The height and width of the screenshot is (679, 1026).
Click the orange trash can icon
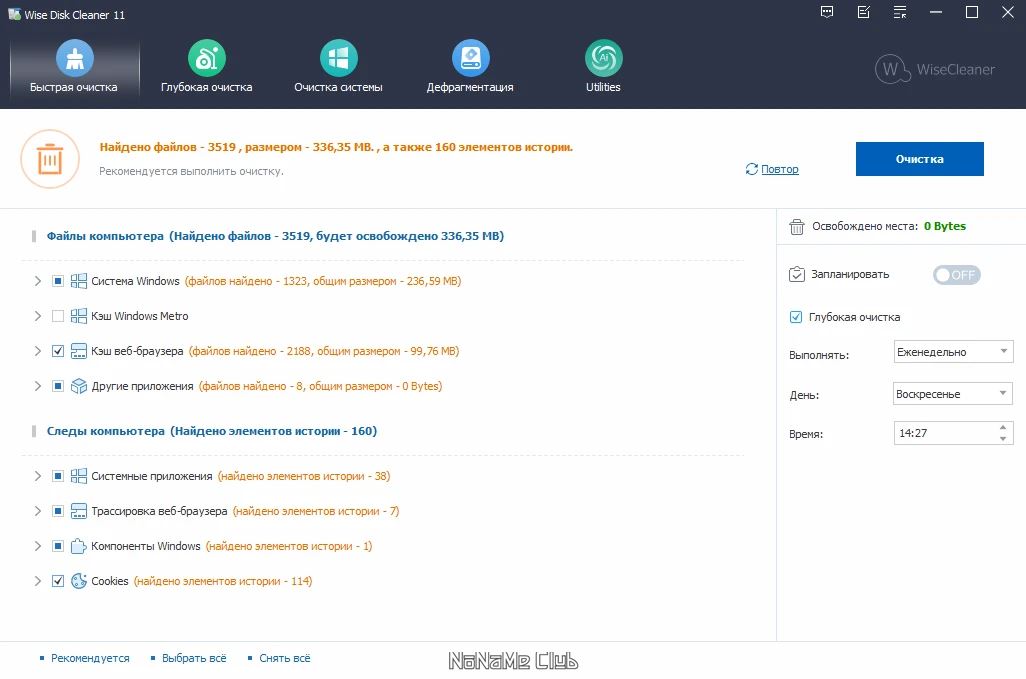click(50, 159)
